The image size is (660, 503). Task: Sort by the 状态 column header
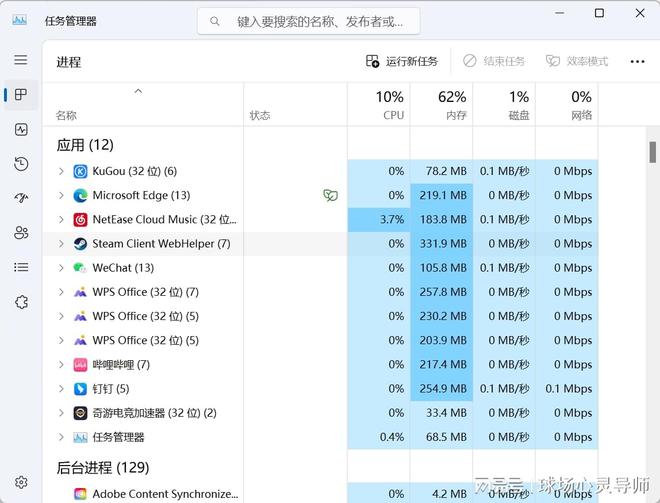click(295, 104)
